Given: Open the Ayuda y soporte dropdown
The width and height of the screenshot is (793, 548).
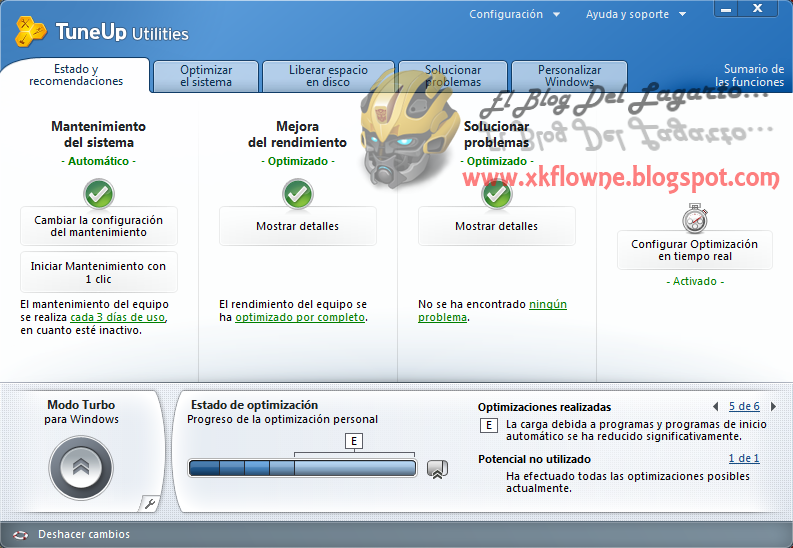Looking at the screenshot, I should point(636,14).
